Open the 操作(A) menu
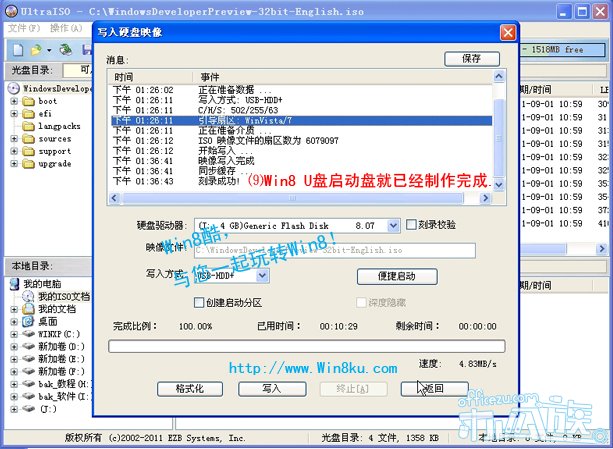Image resolution: width=613 pixels, height=449 pixels. [66, 28]
